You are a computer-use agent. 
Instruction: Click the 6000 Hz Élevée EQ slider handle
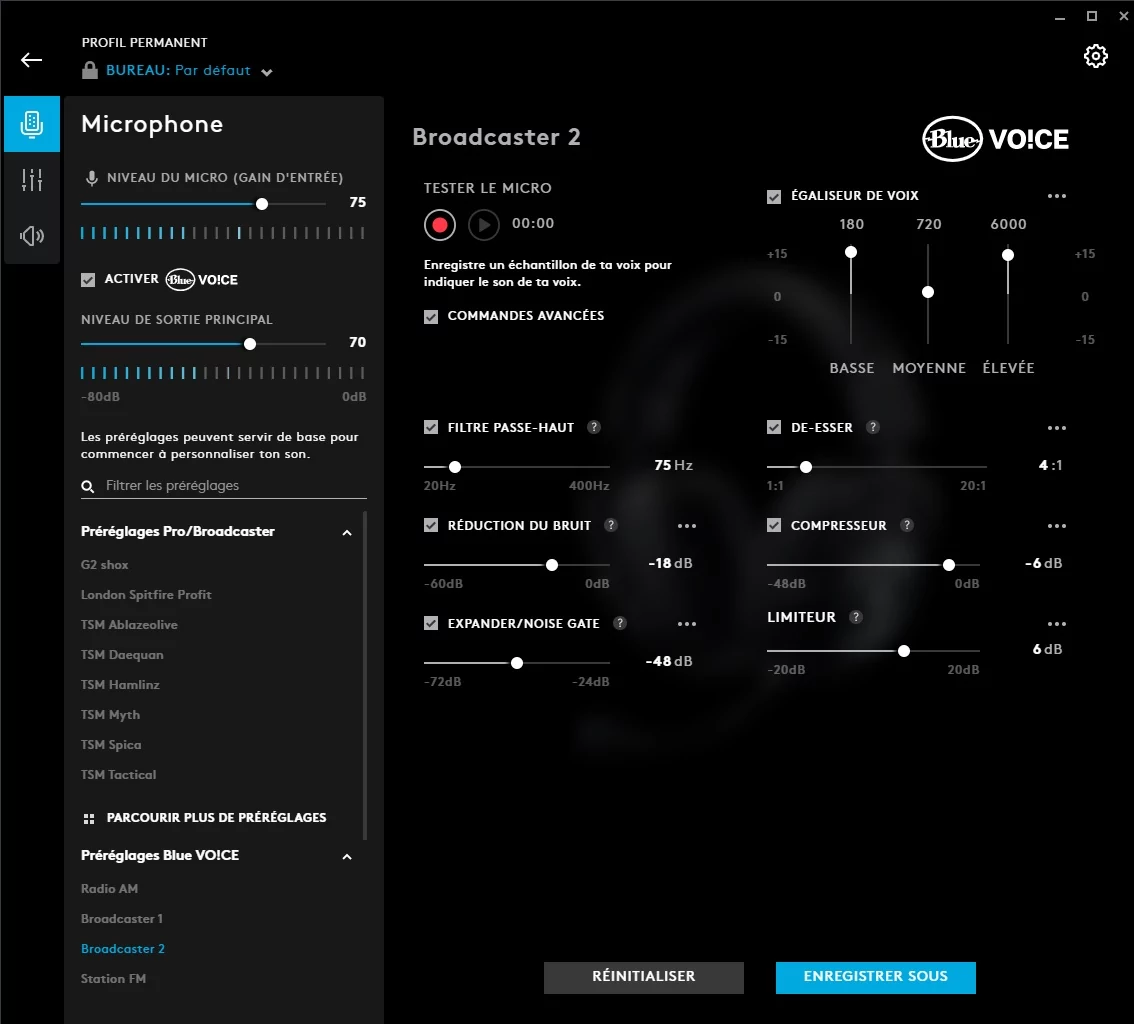[x=1008, y=255]
